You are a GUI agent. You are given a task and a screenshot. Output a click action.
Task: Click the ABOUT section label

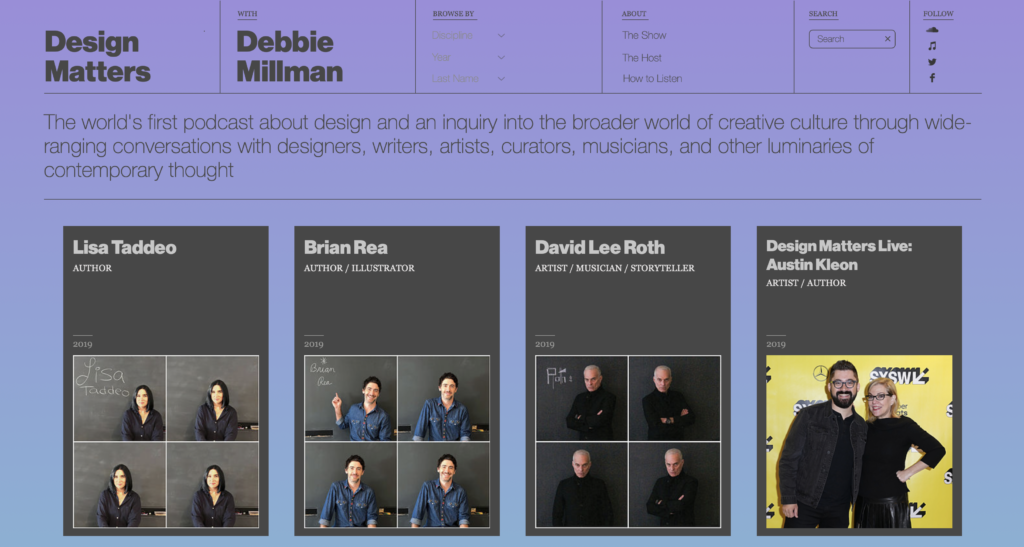click(633, 14)
